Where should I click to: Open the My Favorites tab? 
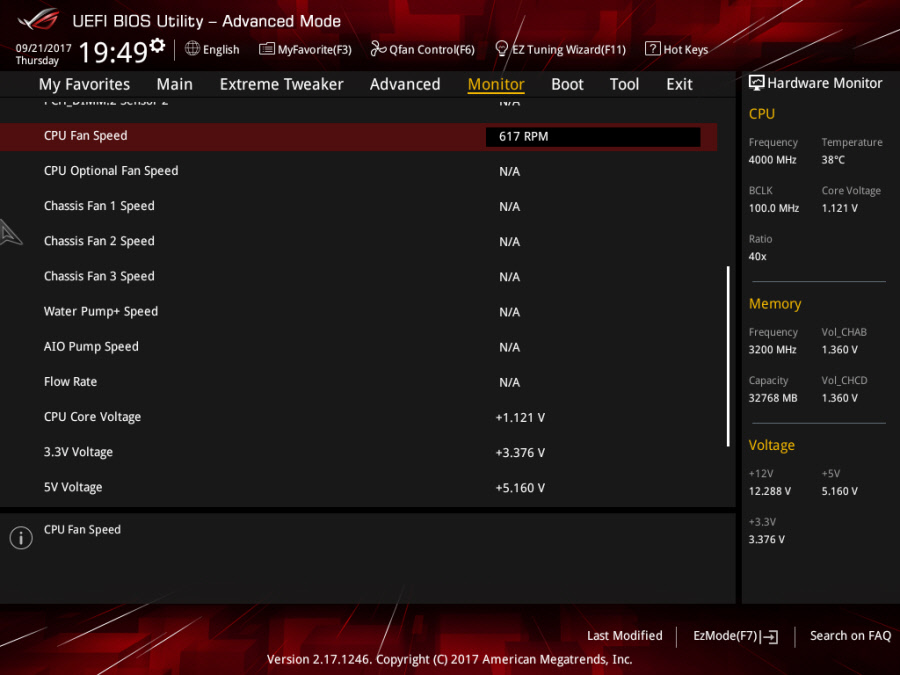coord(84,84)
